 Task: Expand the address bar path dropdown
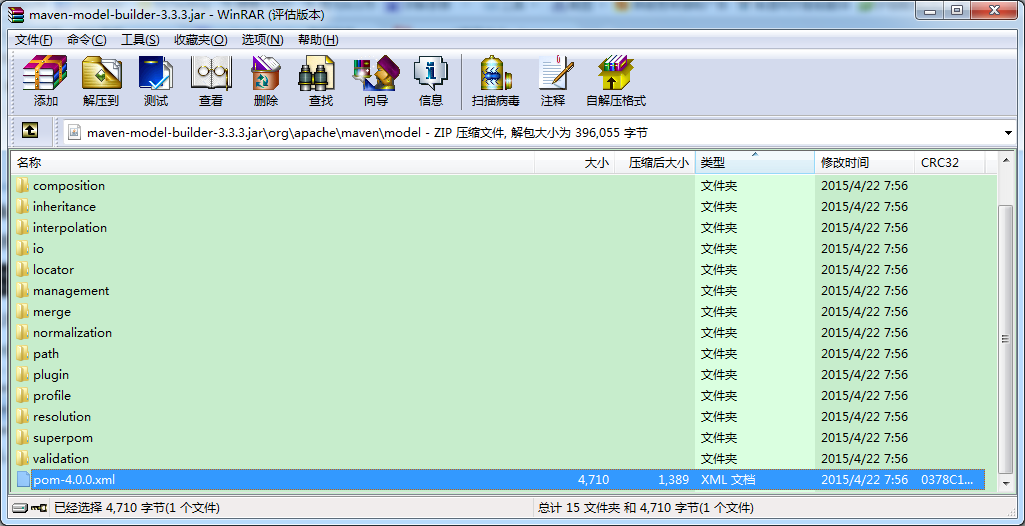(x=1007, y=133)
